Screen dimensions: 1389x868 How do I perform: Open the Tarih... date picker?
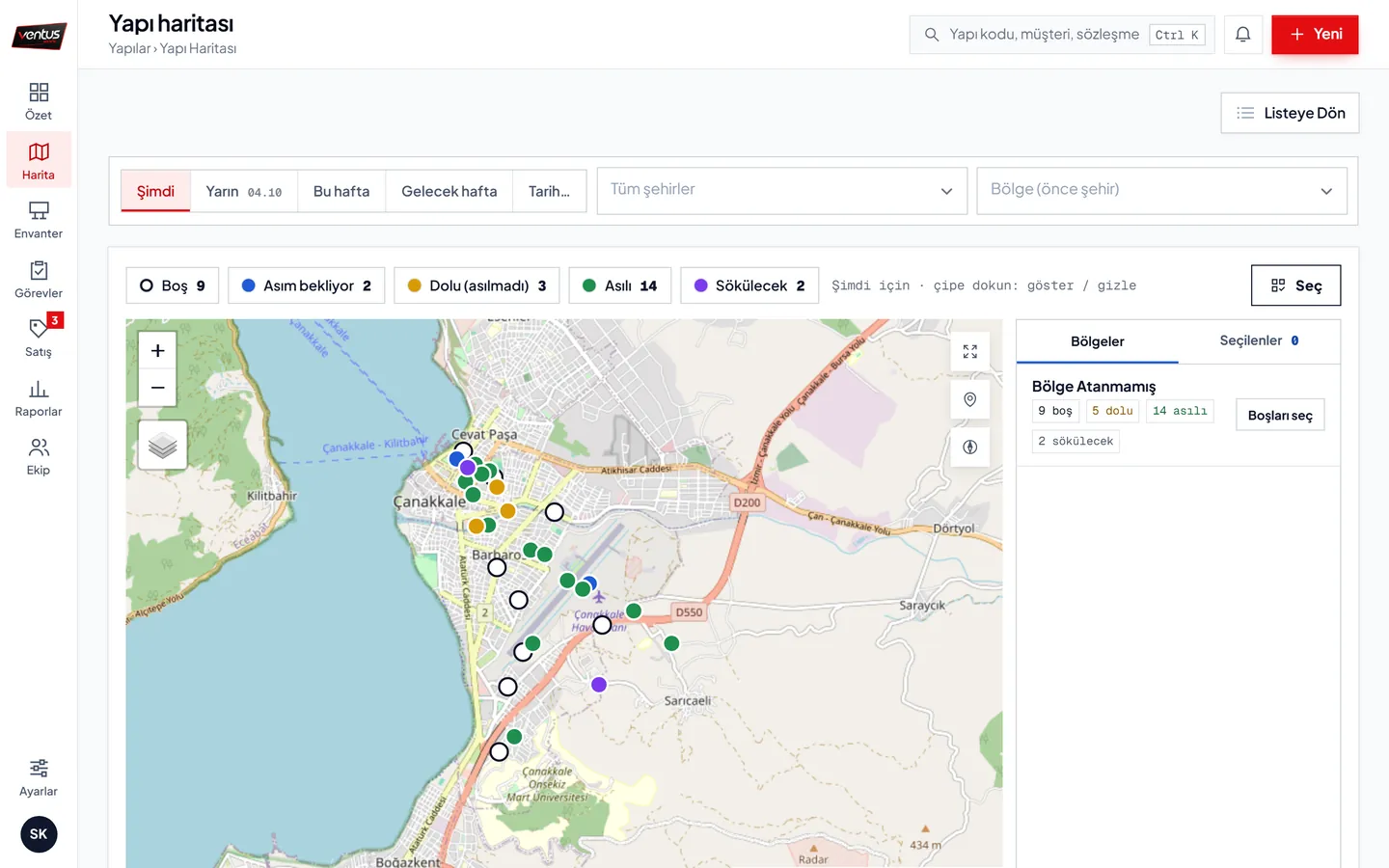549,191
